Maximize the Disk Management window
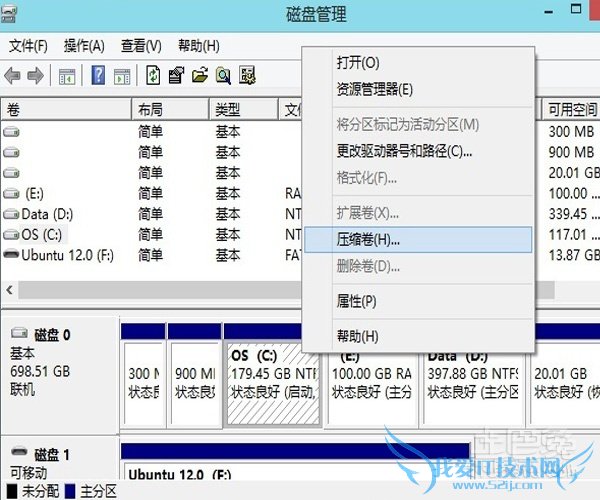The height and width of the screenshot is (500, 600). [x=576, y=8]
